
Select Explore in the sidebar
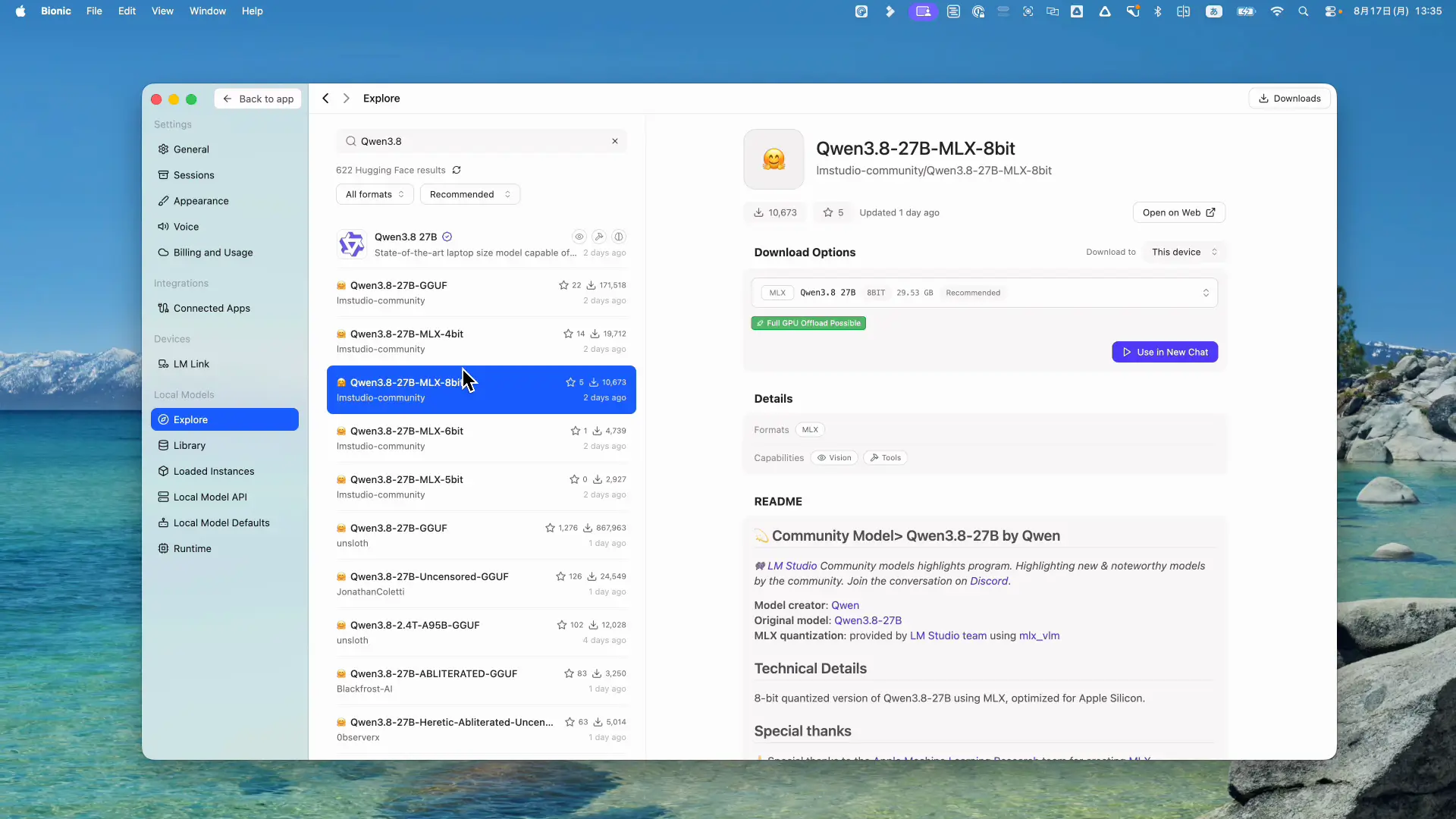pyautogui.click(x=224, y=419)
